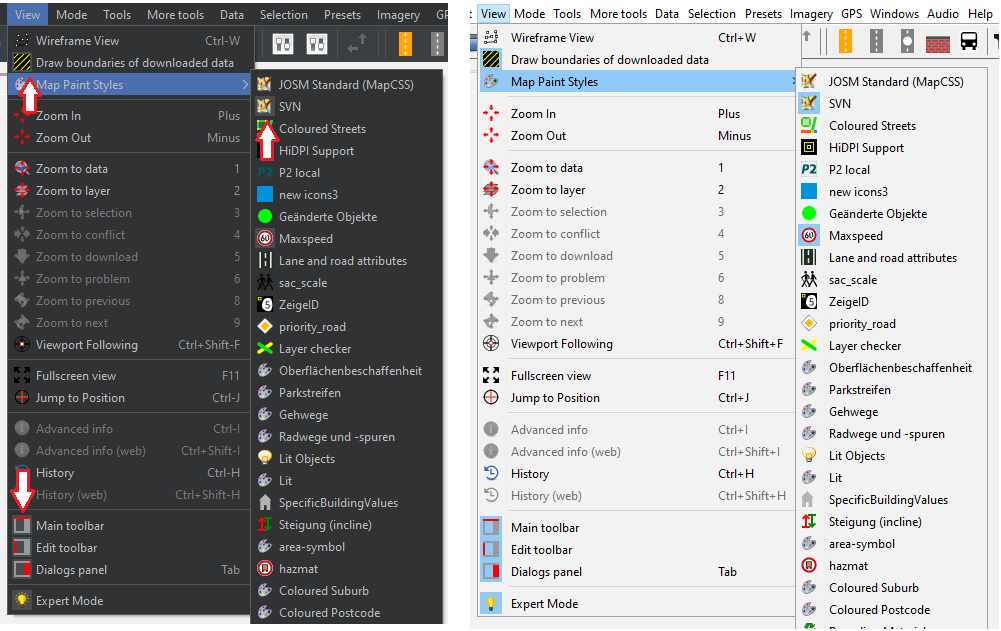Choose hazmat style icon in the light-themed submenu

click(x=809, y=566)
